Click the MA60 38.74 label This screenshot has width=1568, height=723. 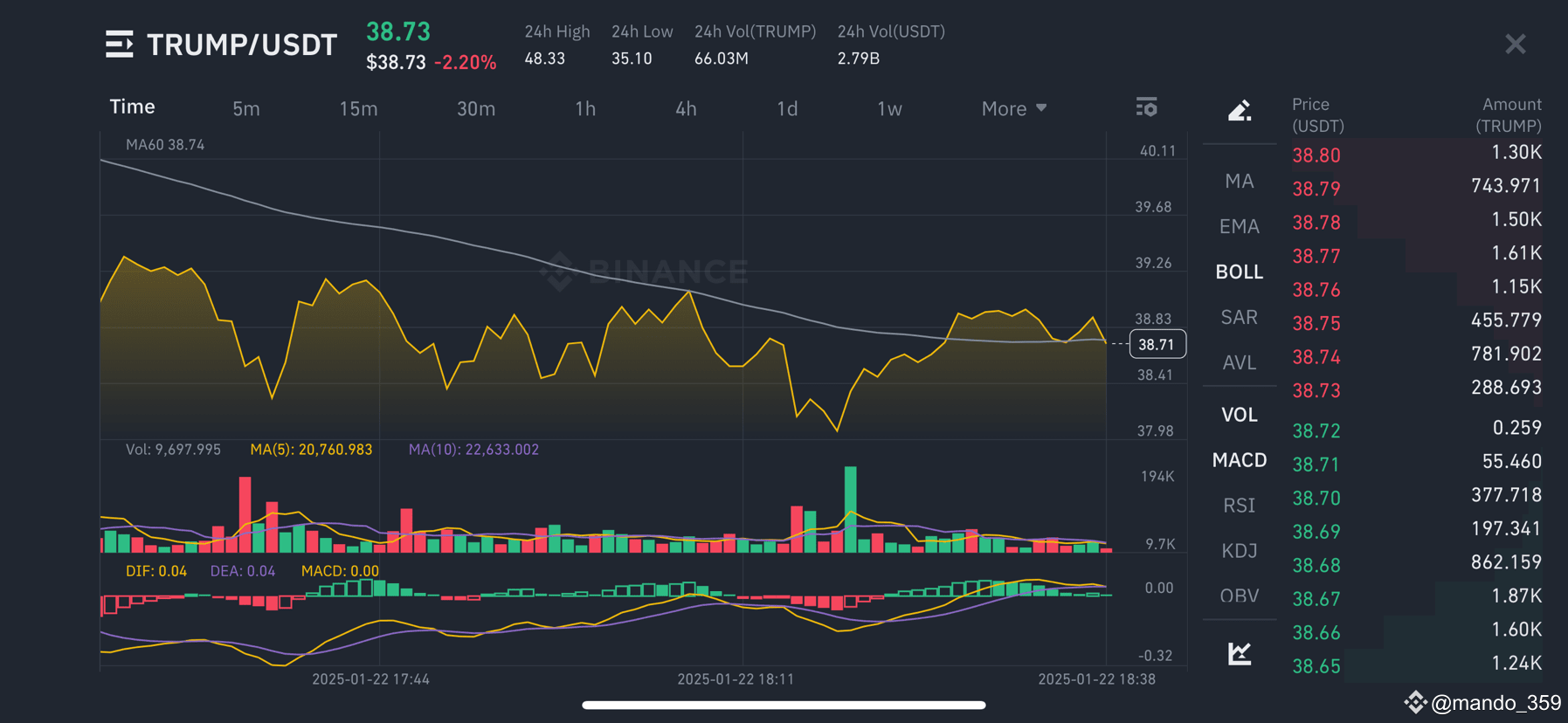tap(165, 145)
